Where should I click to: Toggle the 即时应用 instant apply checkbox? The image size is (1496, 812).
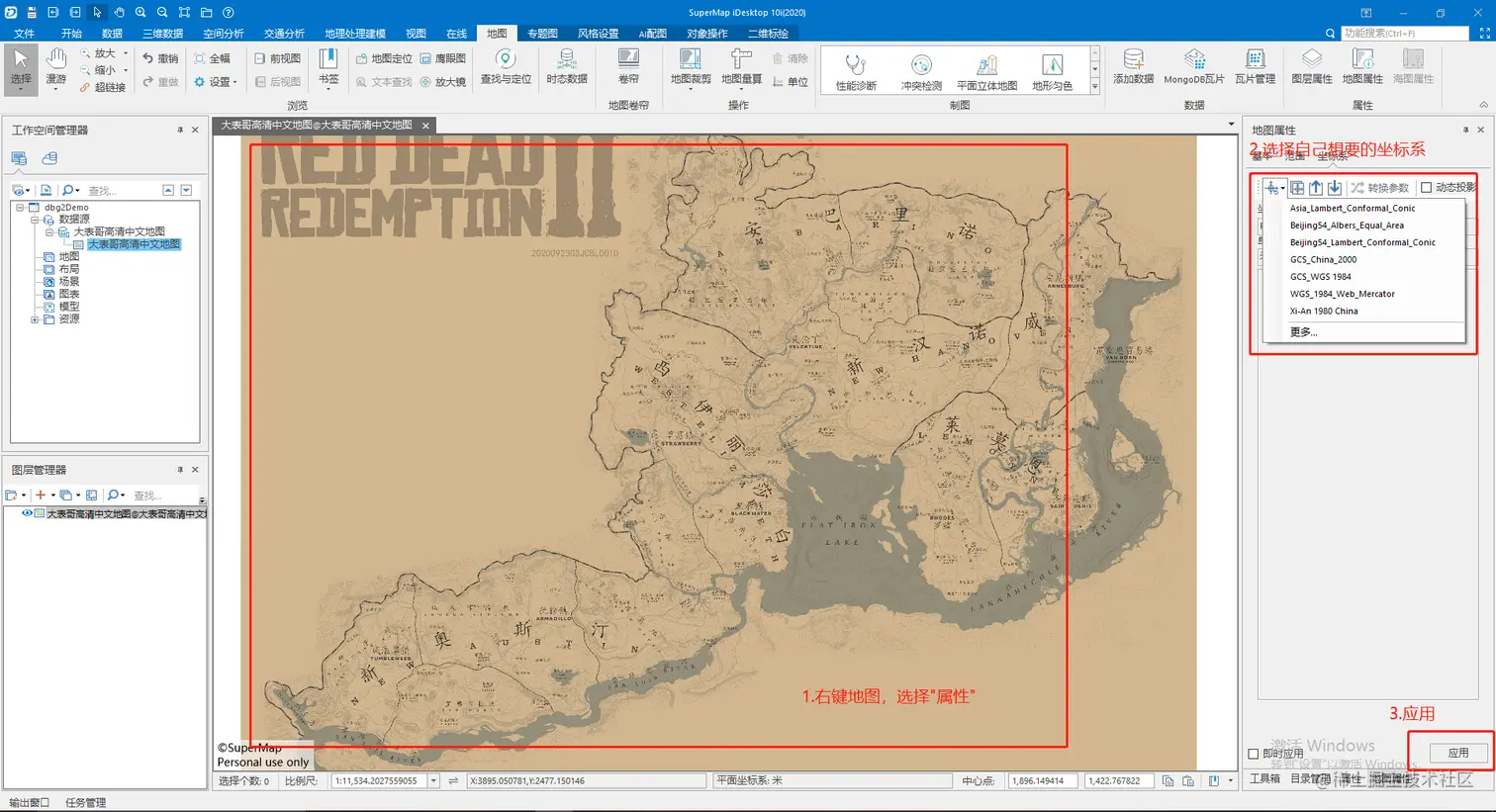[x=1254, y=754]
